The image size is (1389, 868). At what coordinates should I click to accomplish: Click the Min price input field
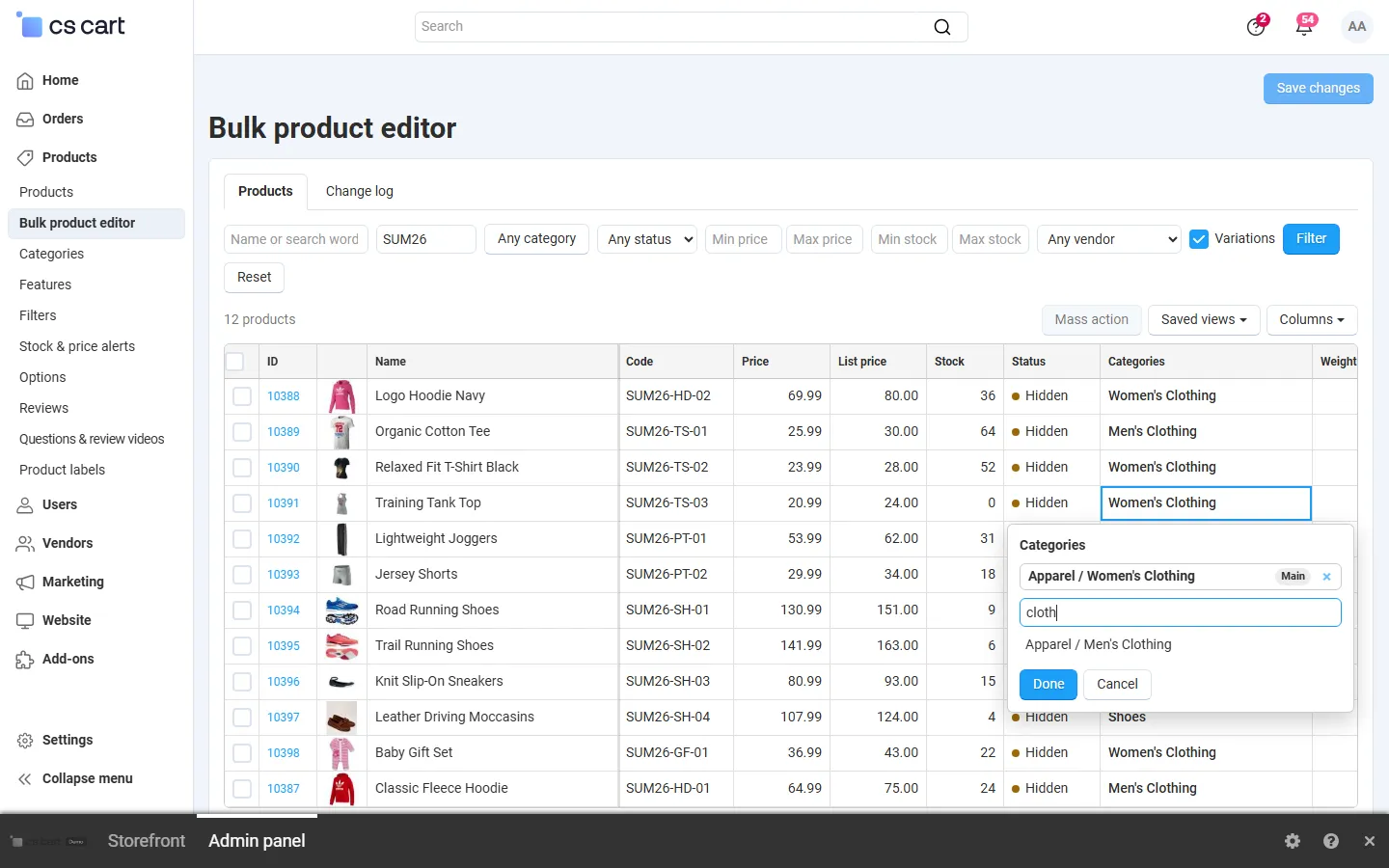click(x=743, y=239)
